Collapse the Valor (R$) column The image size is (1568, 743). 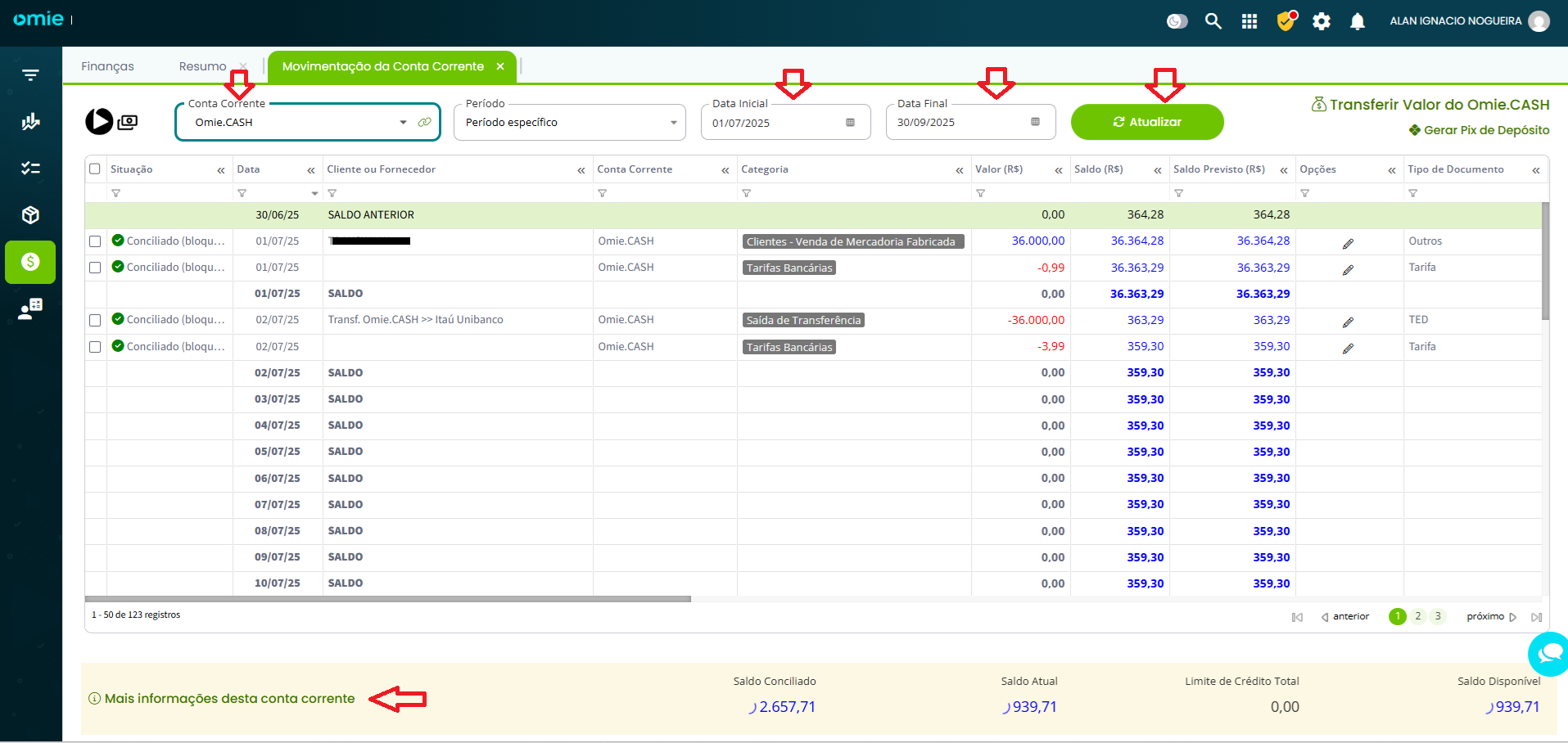pos(1059,170)
